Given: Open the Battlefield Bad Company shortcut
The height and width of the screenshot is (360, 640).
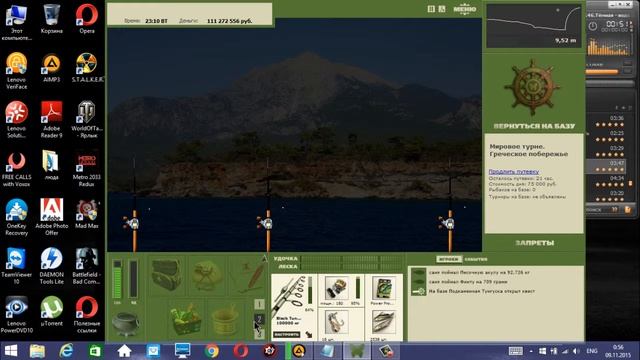Looking at the screenshot, I should pyautogui.click(x=87, y=266).
